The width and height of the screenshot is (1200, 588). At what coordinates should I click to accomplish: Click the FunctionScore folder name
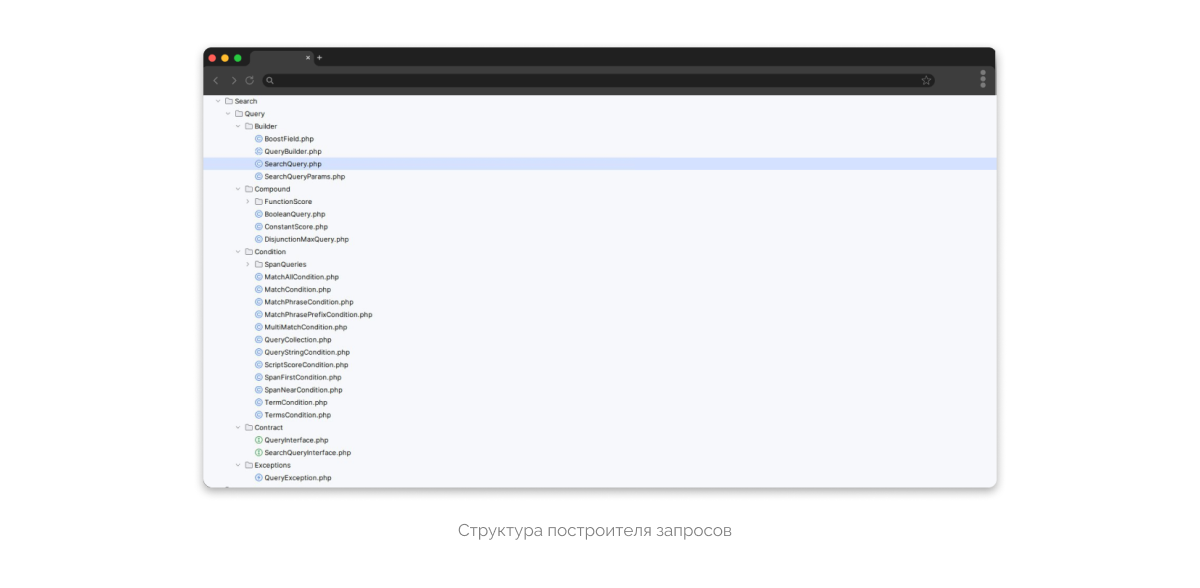[288, 202]
